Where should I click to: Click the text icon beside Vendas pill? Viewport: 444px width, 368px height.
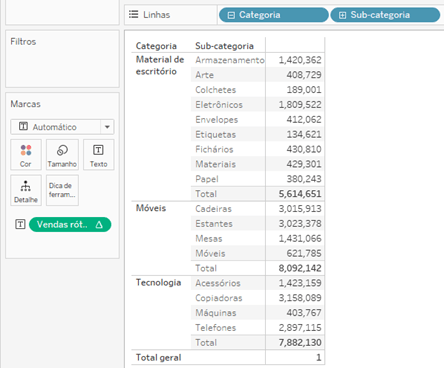[20, 224]
